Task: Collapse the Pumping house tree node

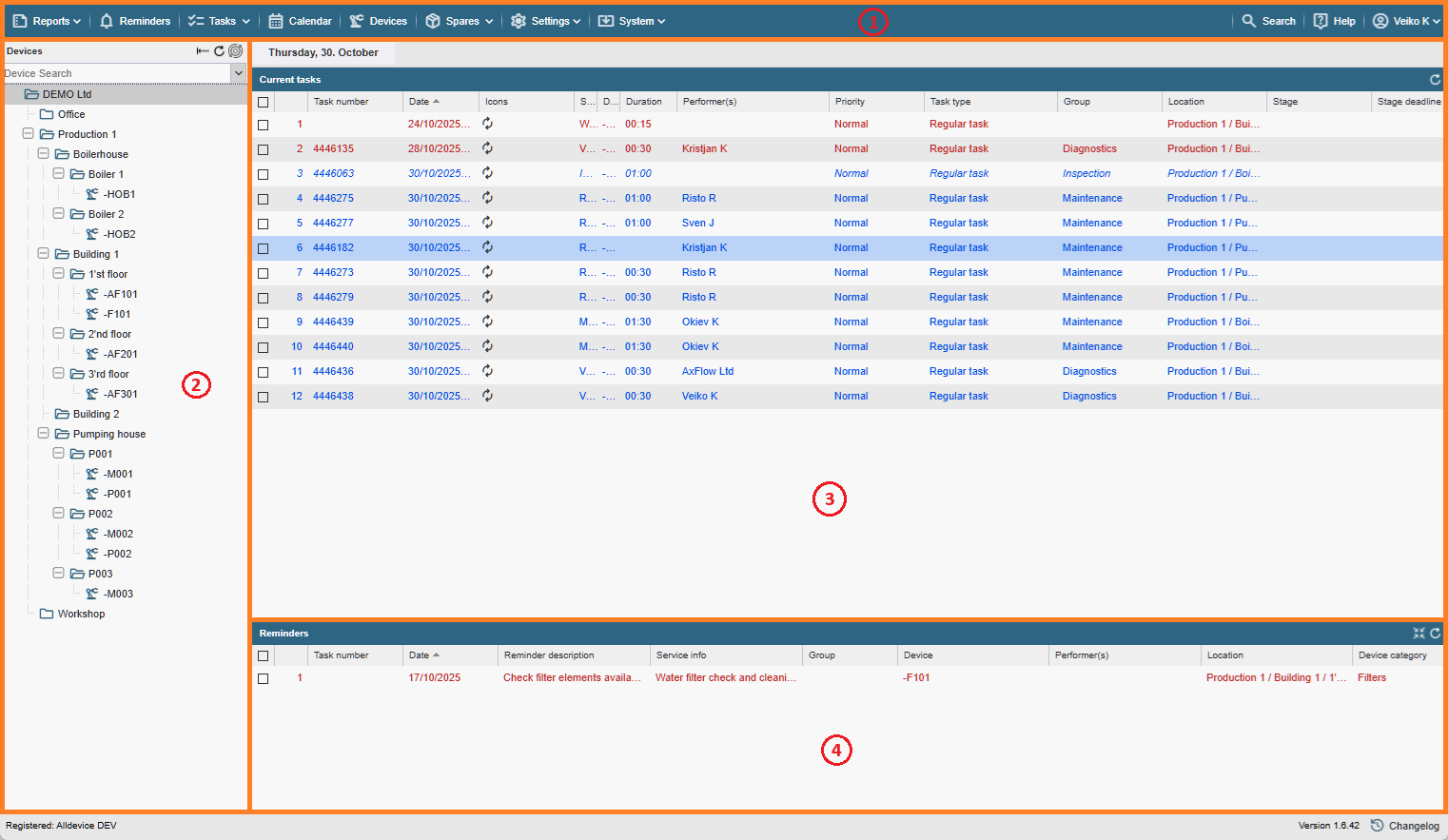Action: click(x=44, y=434)
